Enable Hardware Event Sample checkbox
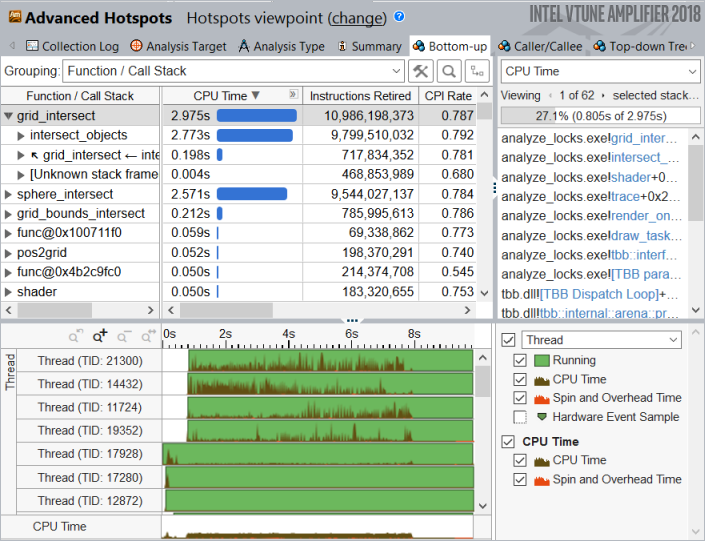Screen dimensions: 705x541 coord(520,417)
